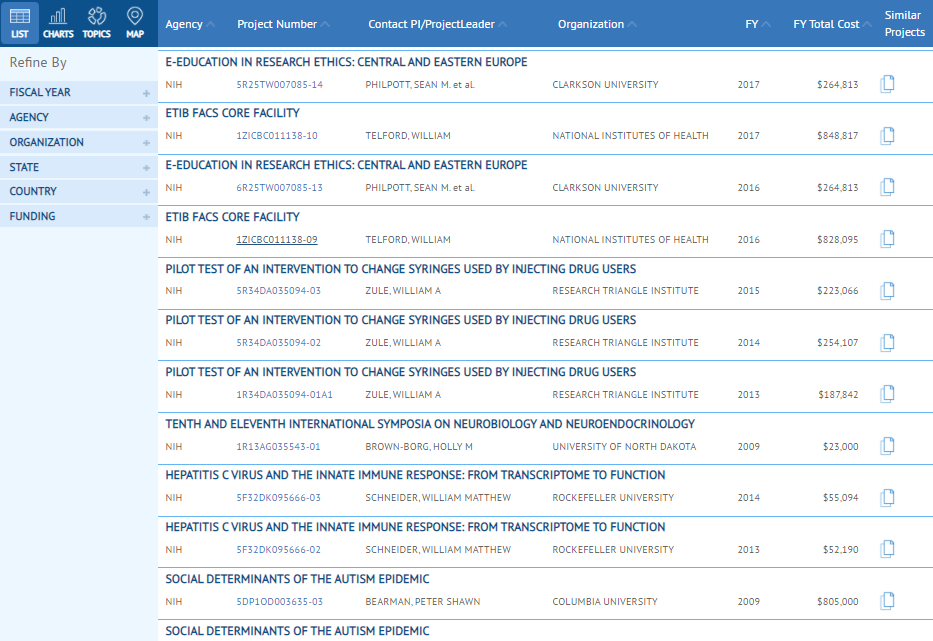The height and width of the screenshot is (641, 933).
Task: Open project number 5R34DA035094-03 link
Action: (278, 290)
